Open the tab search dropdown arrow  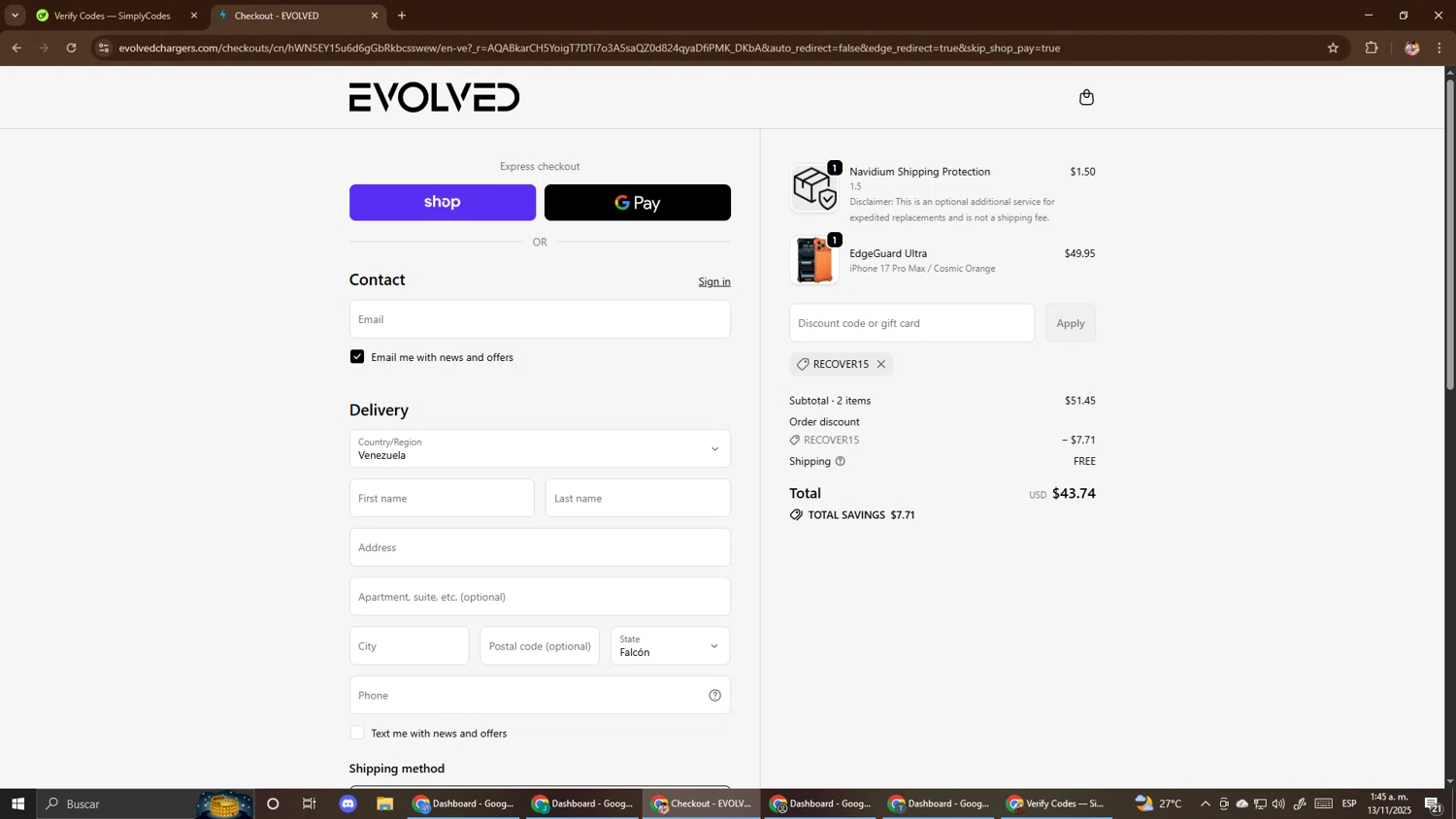coord(15,16)
